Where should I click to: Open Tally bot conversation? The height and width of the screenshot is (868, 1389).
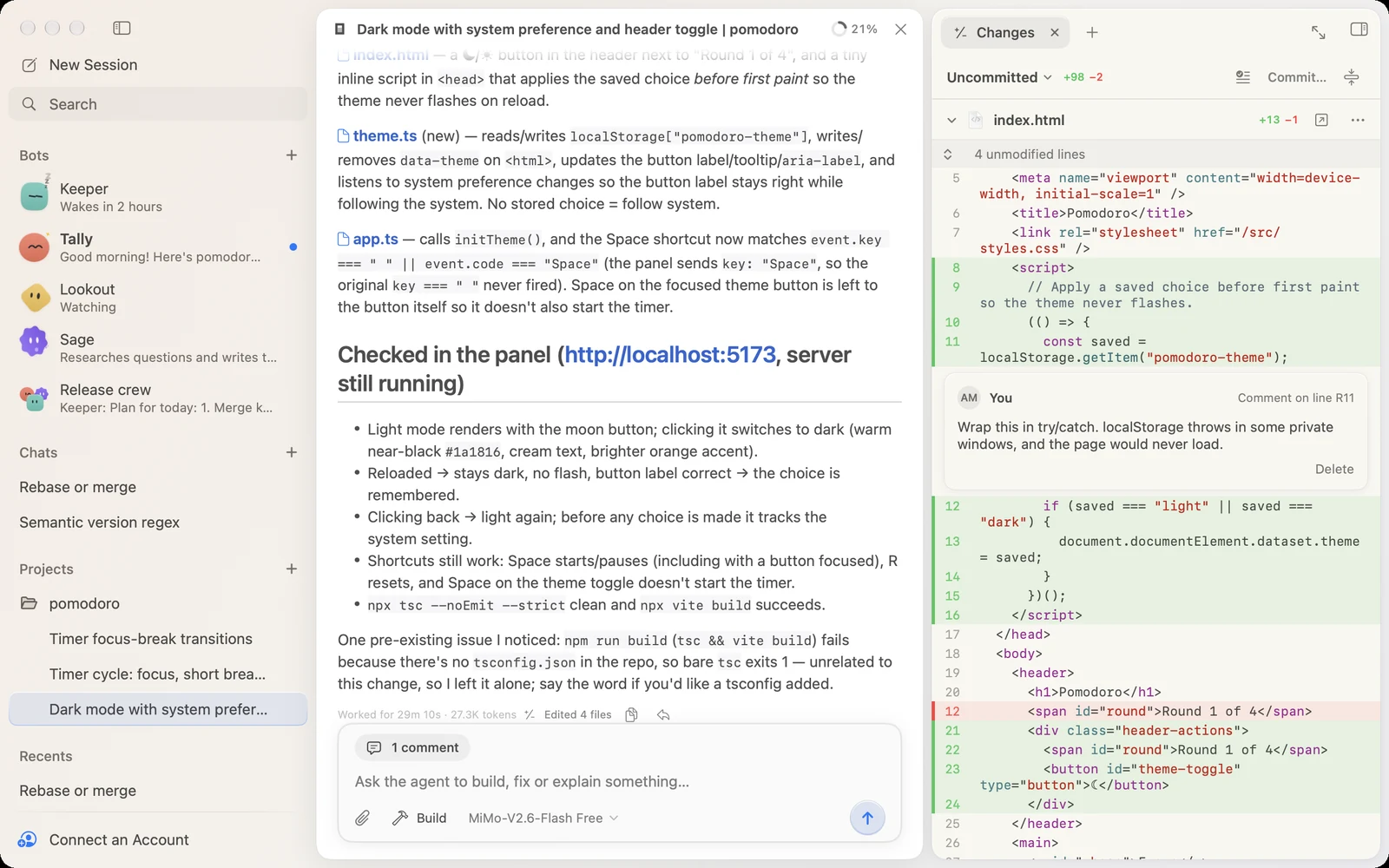[158, 247]
